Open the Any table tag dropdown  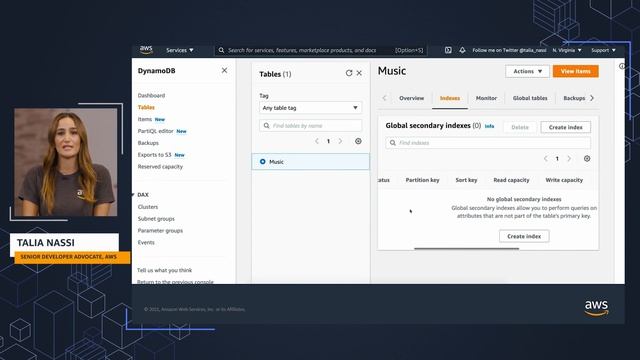(310, 108)
